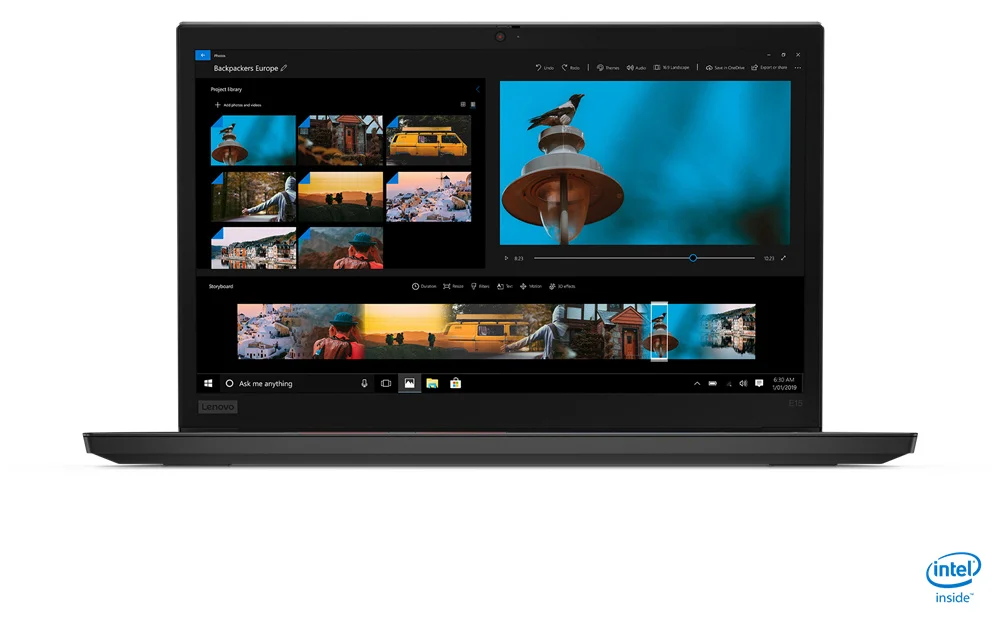
Task: Open the Action Center notifications icon
Action: pos(759,383)
